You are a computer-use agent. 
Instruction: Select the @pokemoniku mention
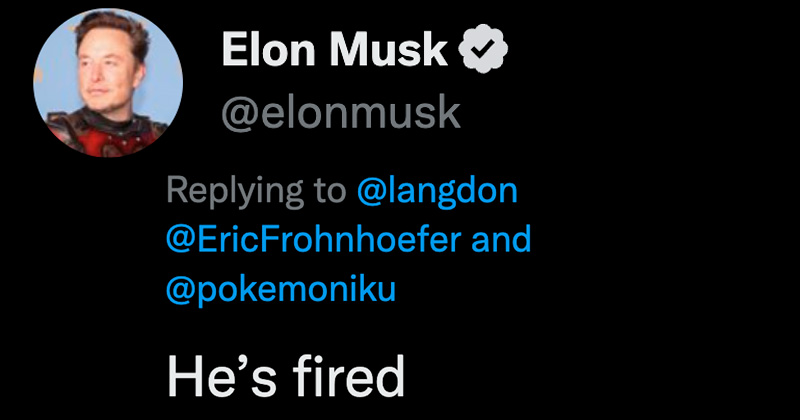tap(282, 290)
